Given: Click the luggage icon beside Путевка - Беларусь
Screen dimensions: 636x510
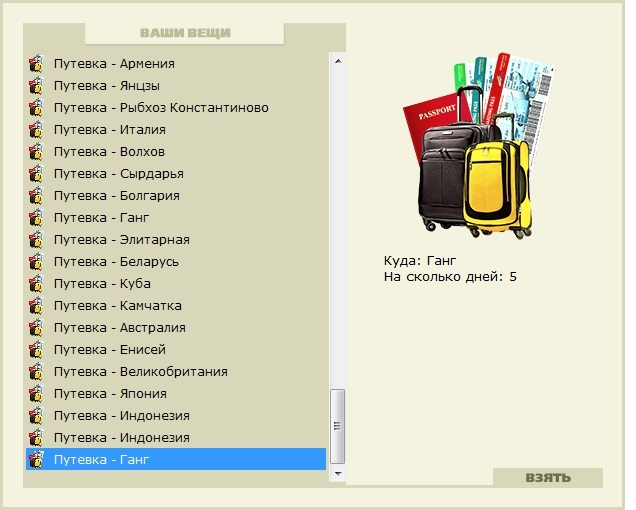Looking at the screenshot, I should click(x=36, y=261).
